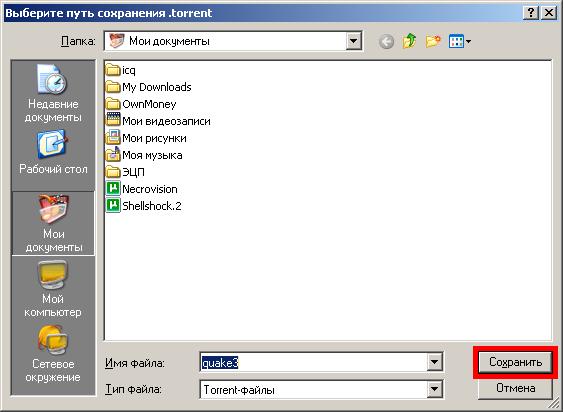Click the help question mark button

tap(531, 13)
